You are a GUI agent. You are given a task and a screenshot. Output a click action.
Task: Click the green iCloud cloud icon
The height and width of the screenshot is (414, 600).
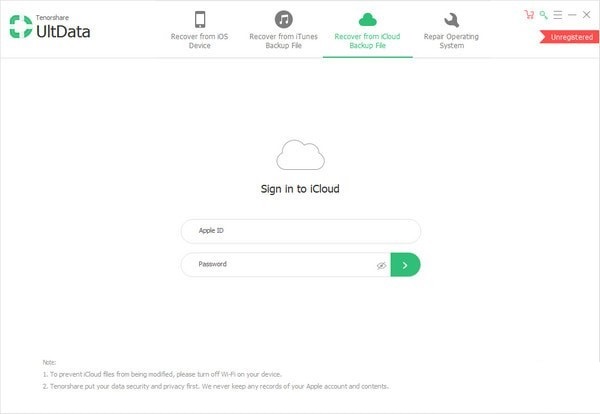(x=368, y=19)
